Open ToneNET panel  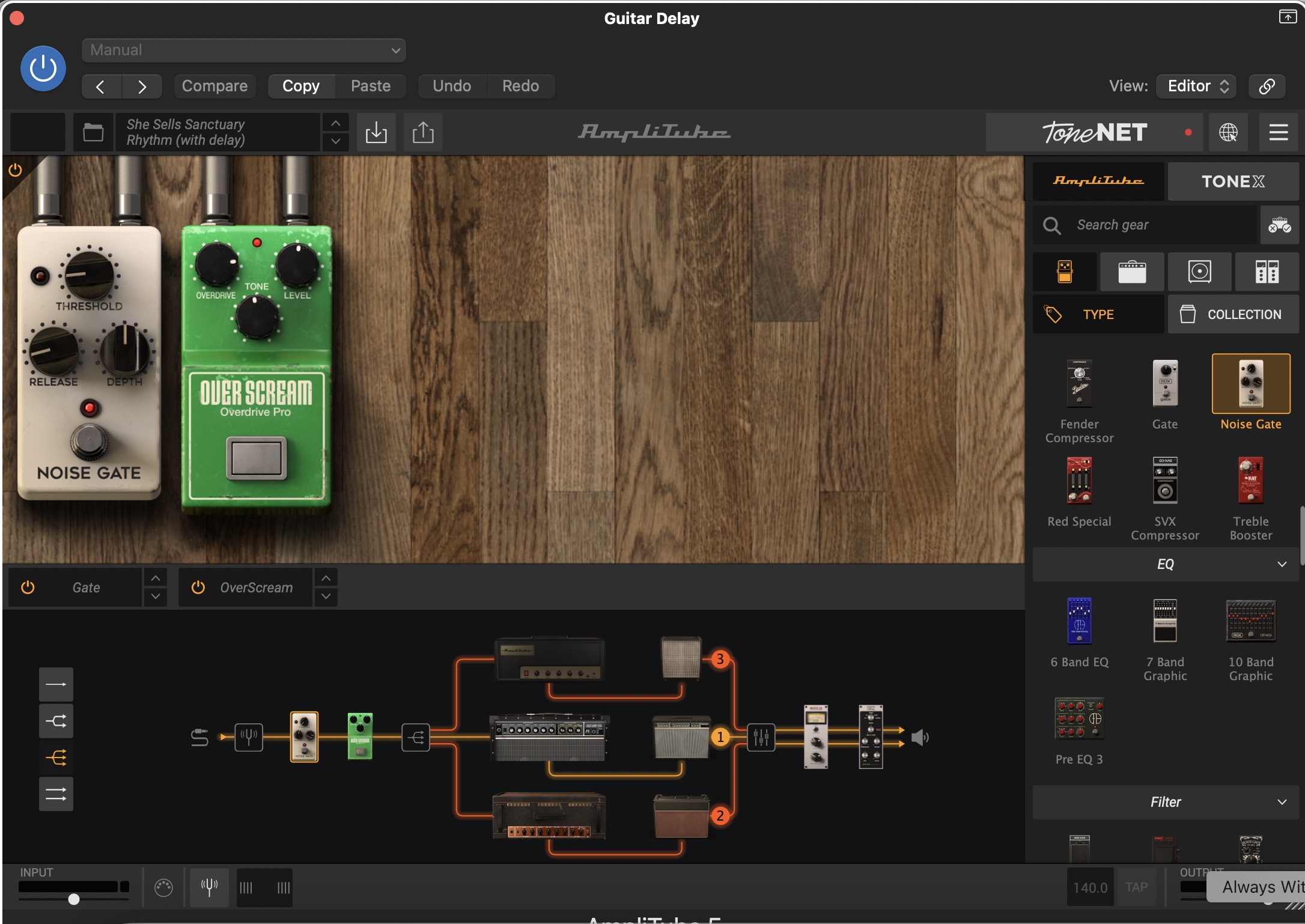(1094, 132)
